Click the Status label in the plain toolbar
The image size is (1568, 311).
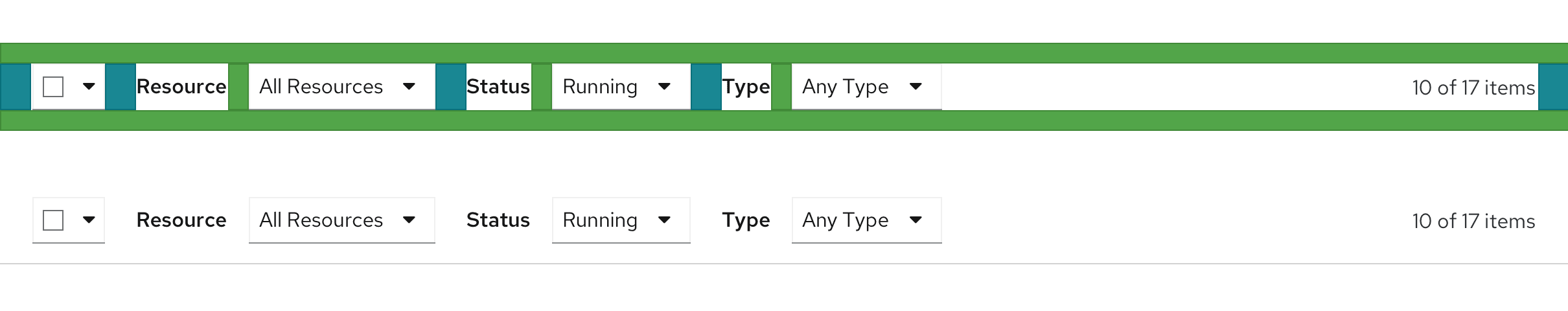498,220
